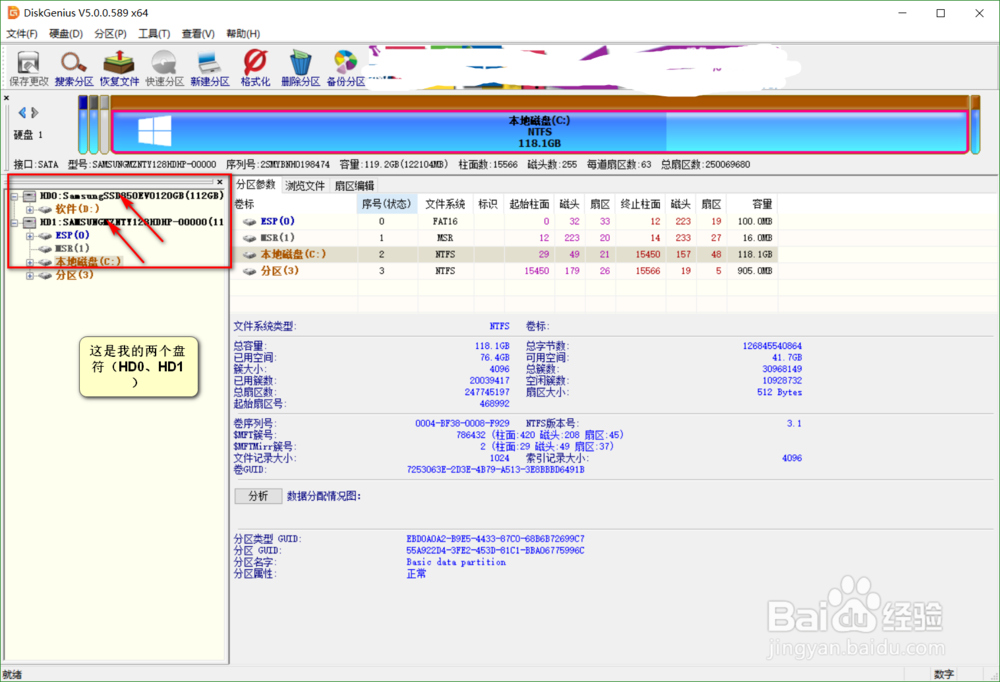Click the 数字 status bar indicator
1000x682 pixels.
(x=944, y=674)
